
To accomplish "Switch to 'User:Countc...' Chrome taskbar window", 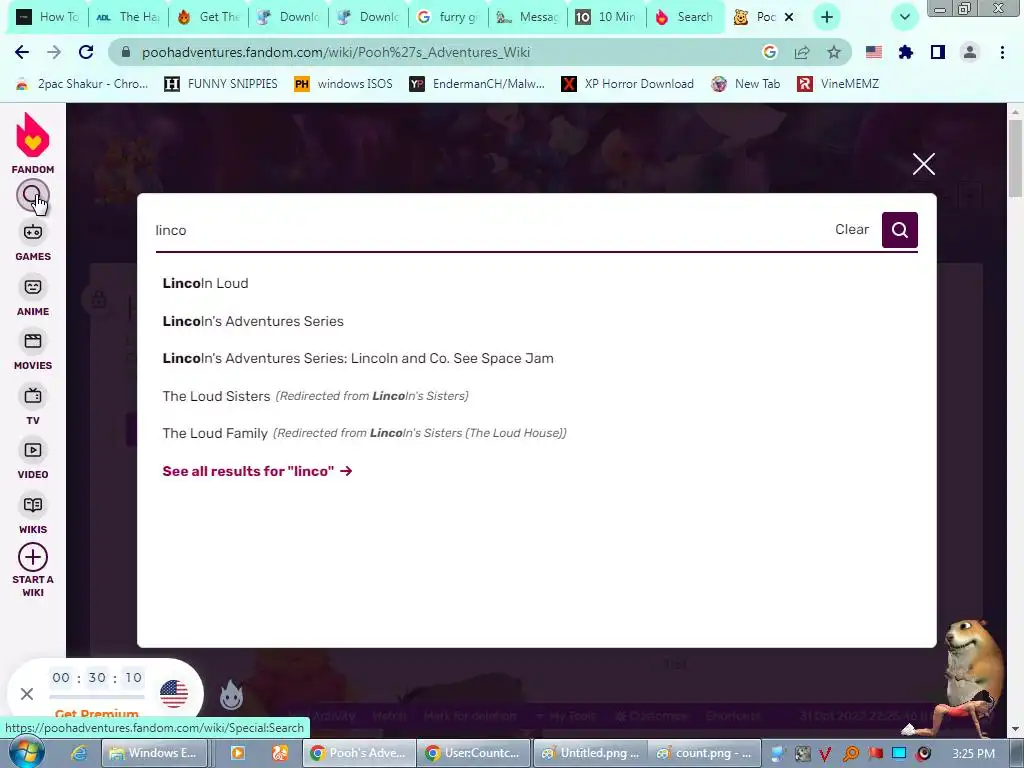I will click(473, 753).
